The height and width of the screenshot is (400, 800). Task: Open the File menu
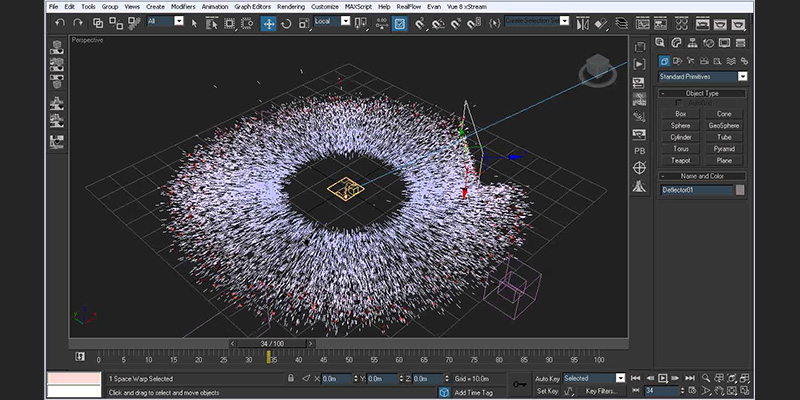pos(54,7)
